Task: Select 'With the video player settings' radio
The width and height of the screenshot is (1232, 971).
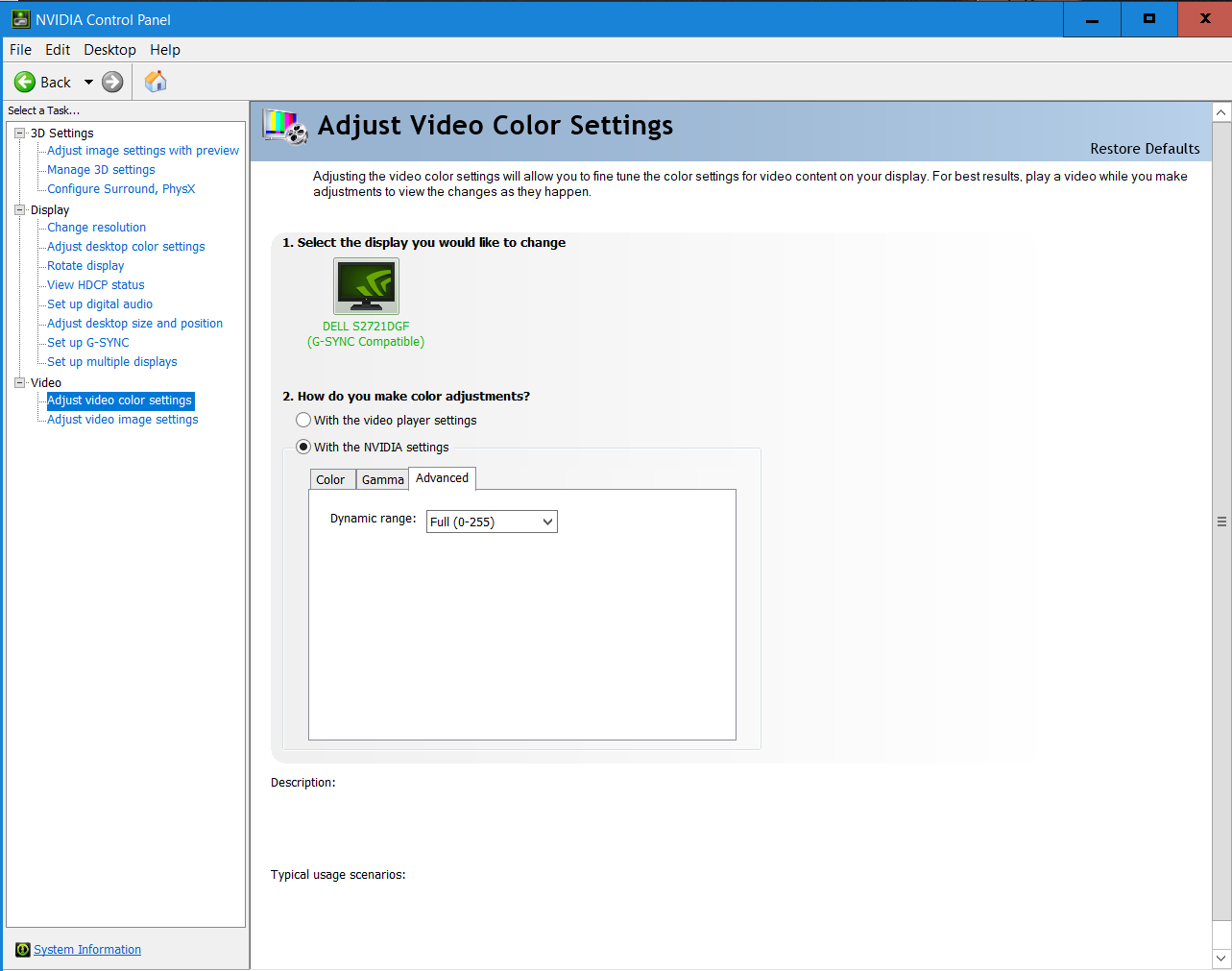Action: coord(303,420)
